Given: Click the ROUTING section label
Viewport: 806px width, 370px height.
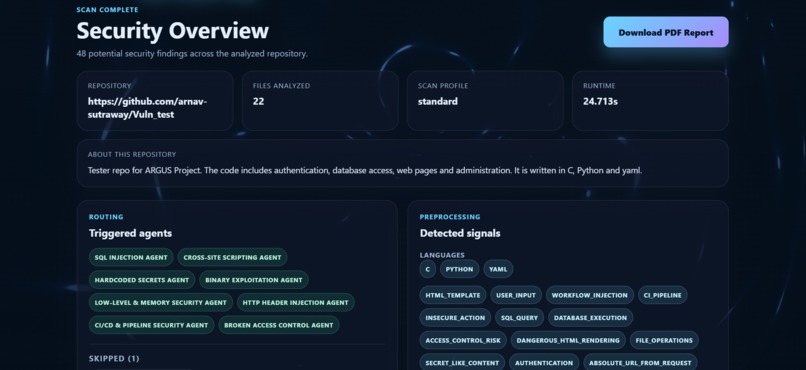Looking at the screenshot, I should click(x=106, y=217).
